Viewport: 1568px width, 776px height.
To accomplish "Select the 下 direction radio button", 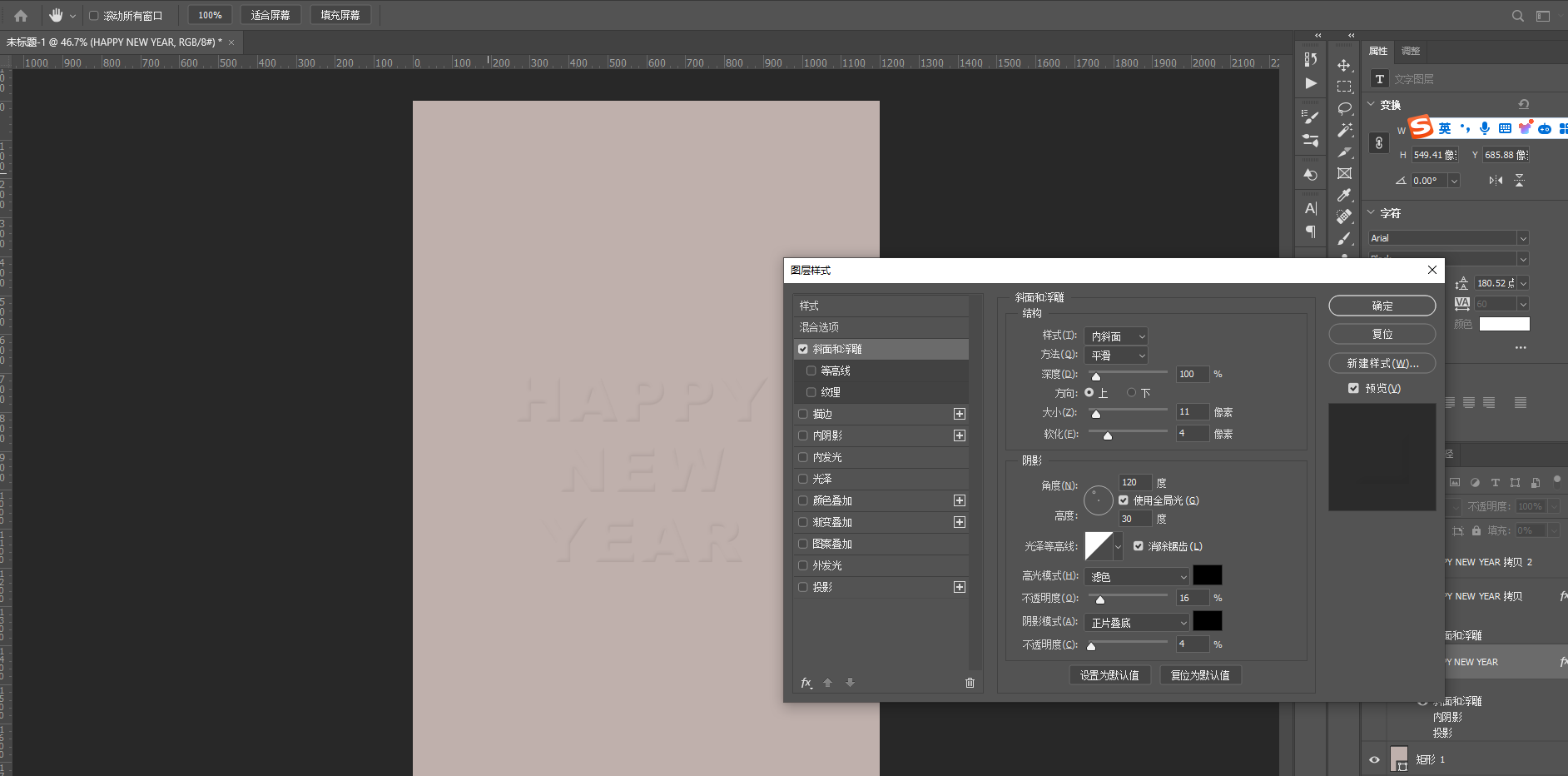I will 1131,392.
